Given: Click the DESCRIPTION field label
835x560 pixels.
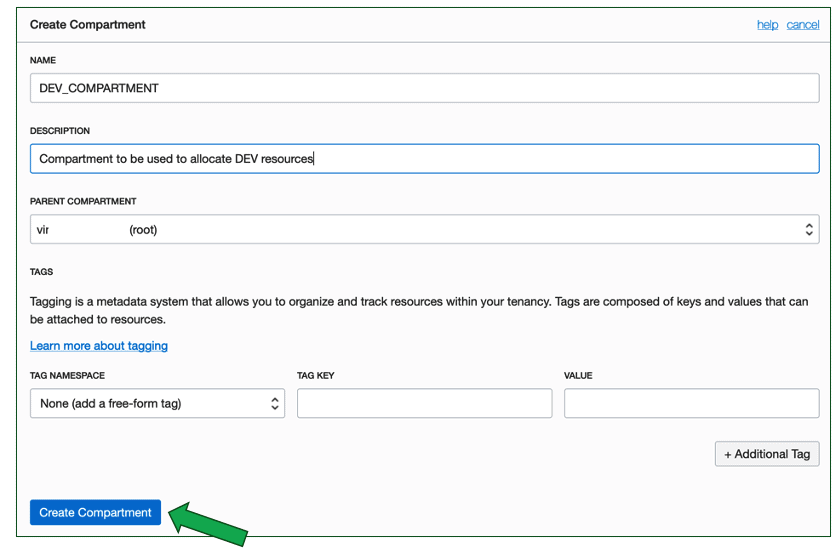Looking at the screenshot, I should (x=60, y=131).
